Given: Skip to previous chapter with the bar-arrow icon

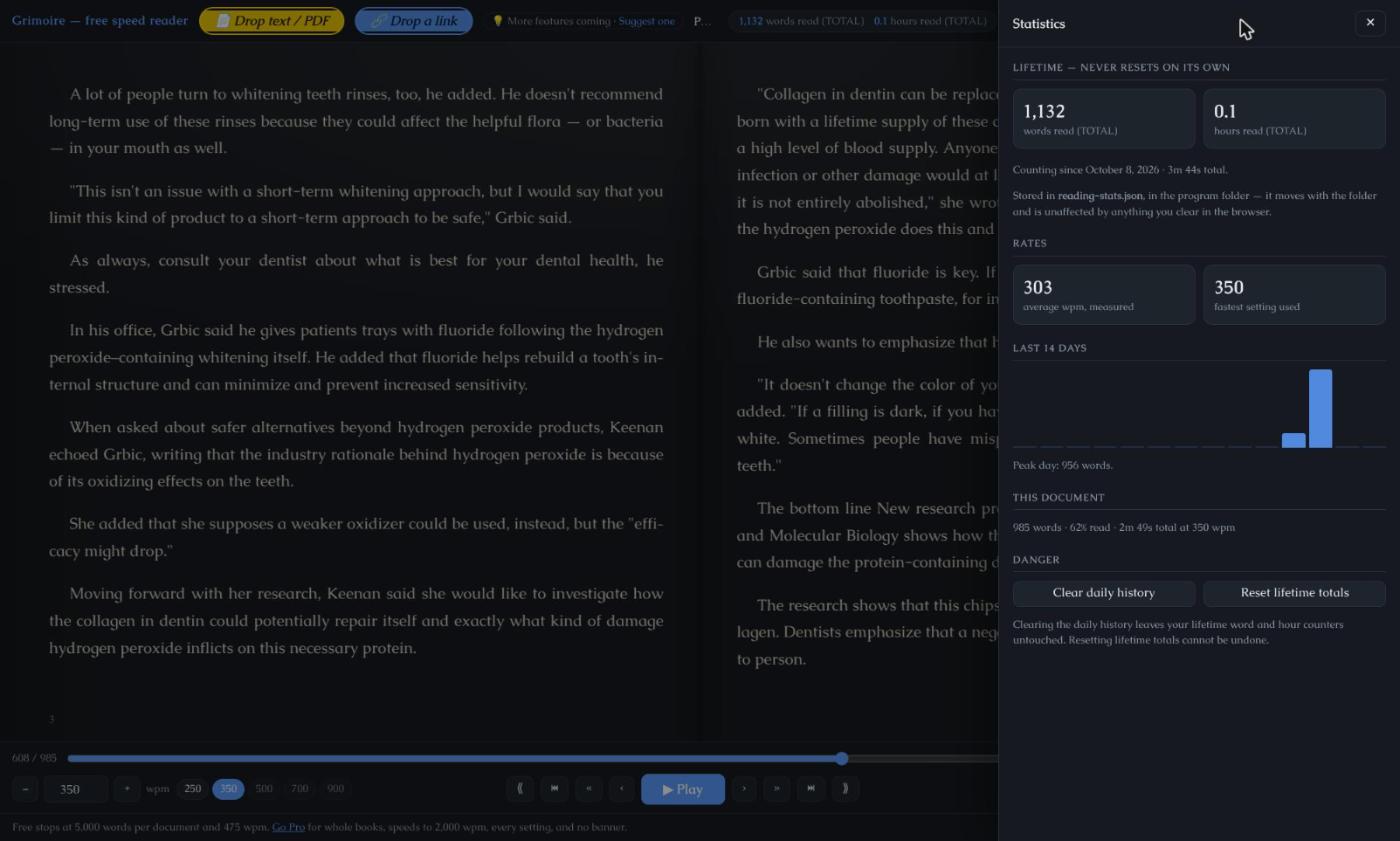Looking at the screenshot, I should [x=554, y=788].
